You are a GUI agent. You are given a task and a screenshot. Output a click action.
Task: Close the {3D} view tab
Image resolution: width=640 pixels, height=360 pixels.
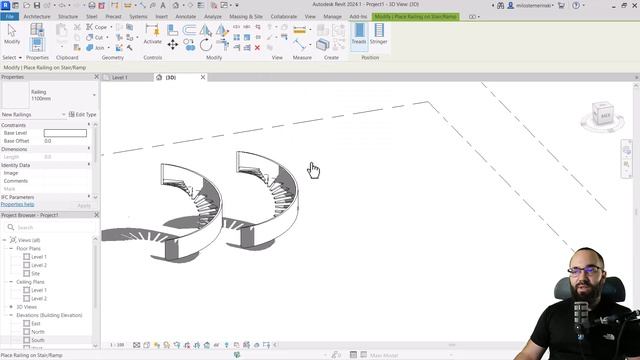tap(203, 77)
